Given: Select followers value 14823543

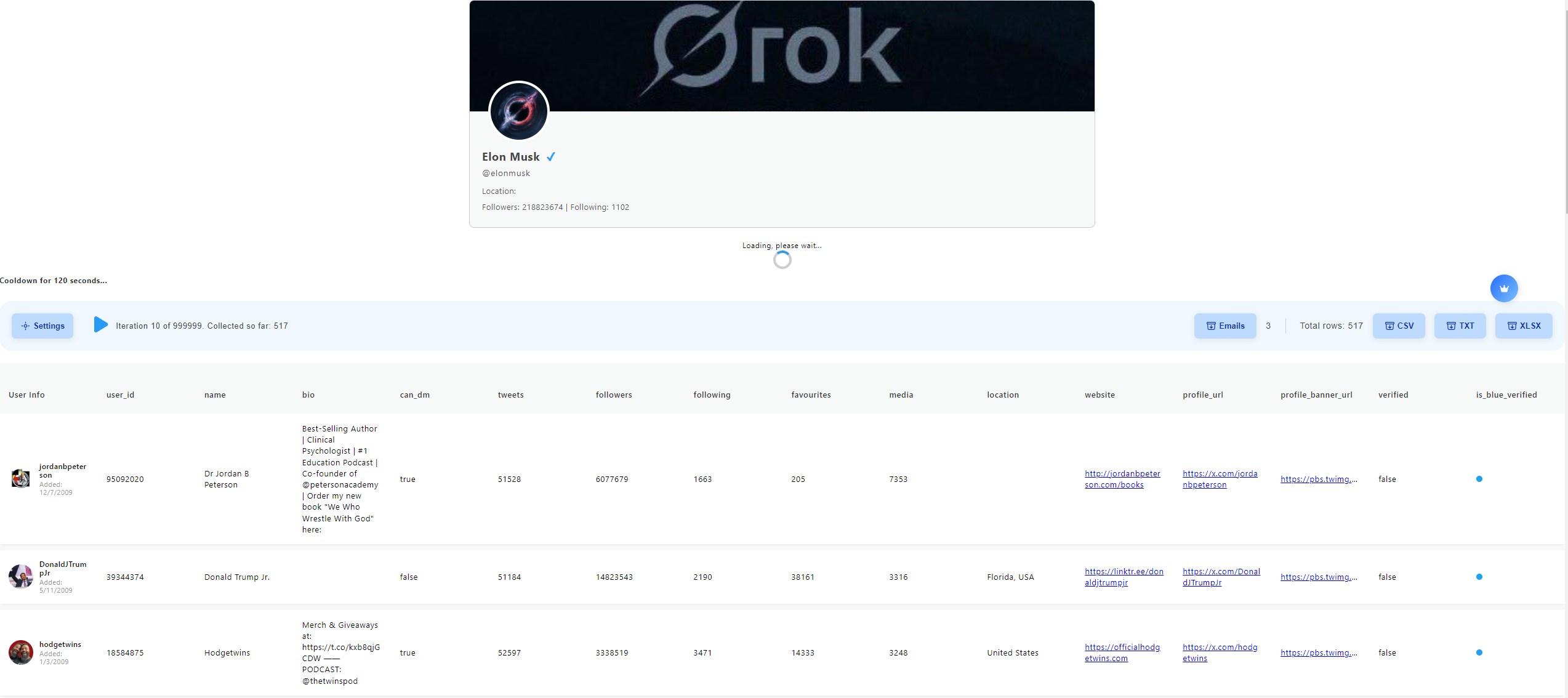Looking at the screenshot, I should point(614,577).
